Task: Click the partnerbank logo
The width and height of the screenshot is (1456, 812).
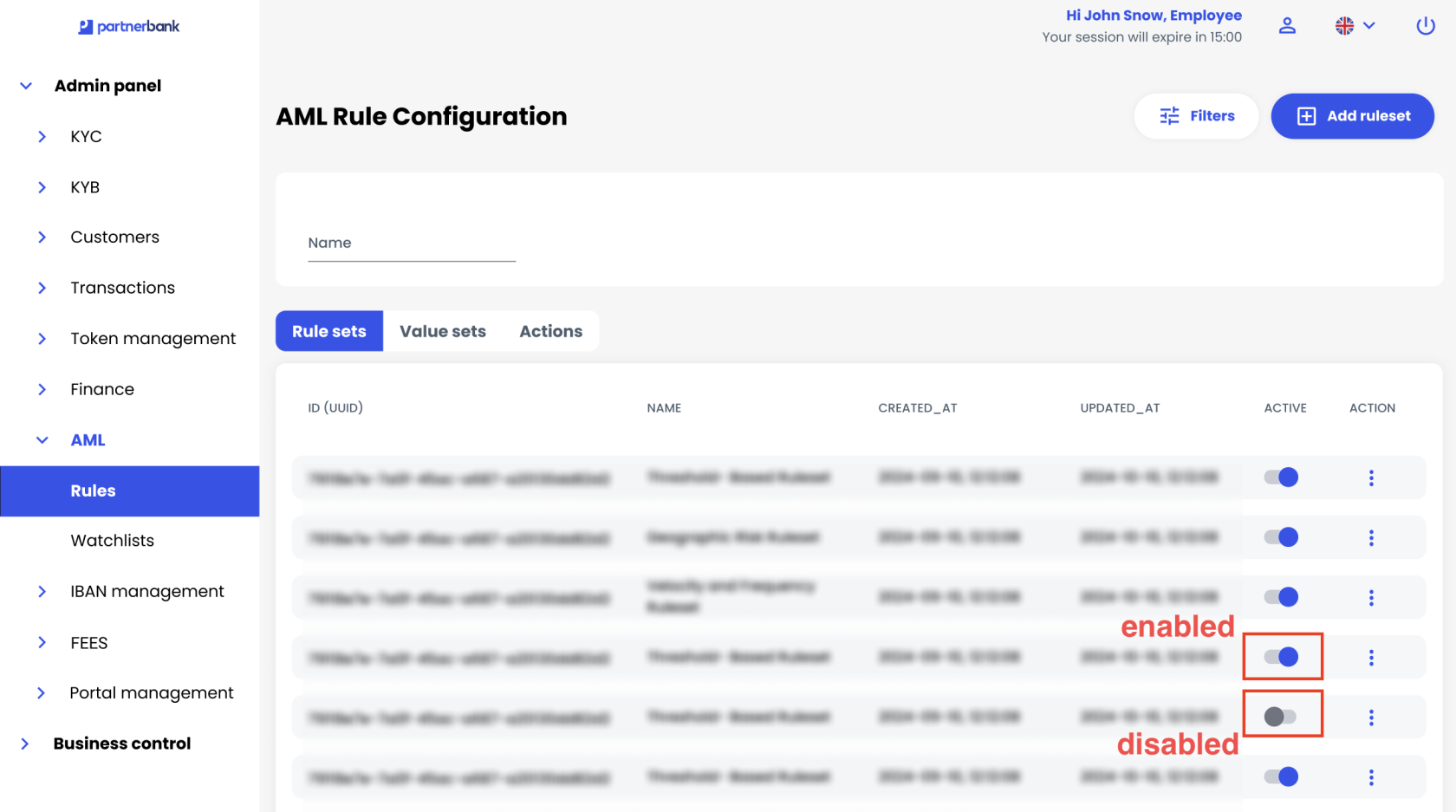Action: (x=129, y=27)
